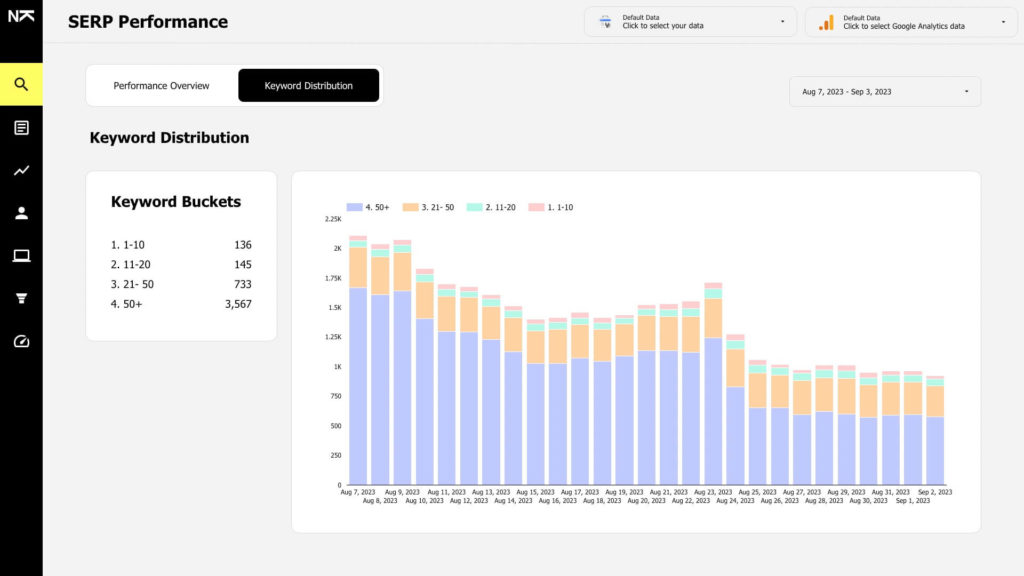This screenshot has width=1024, height=576.
Task: Click the Sep 2, 2023 chart bar
Action: coord(935,430)
